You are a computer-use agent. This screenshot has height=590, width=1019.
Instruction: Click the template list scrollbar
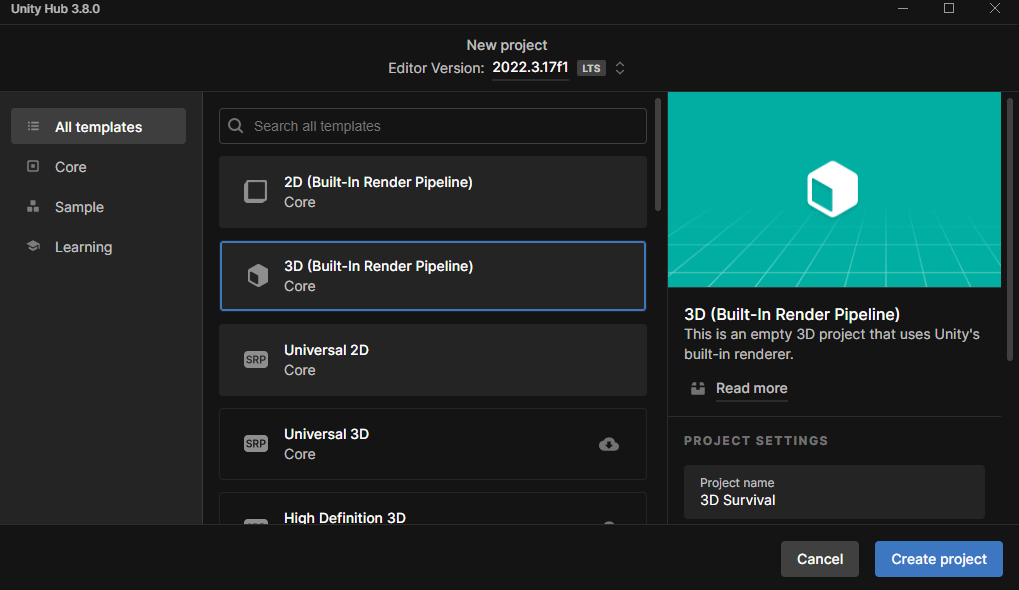tap(658, 155)
